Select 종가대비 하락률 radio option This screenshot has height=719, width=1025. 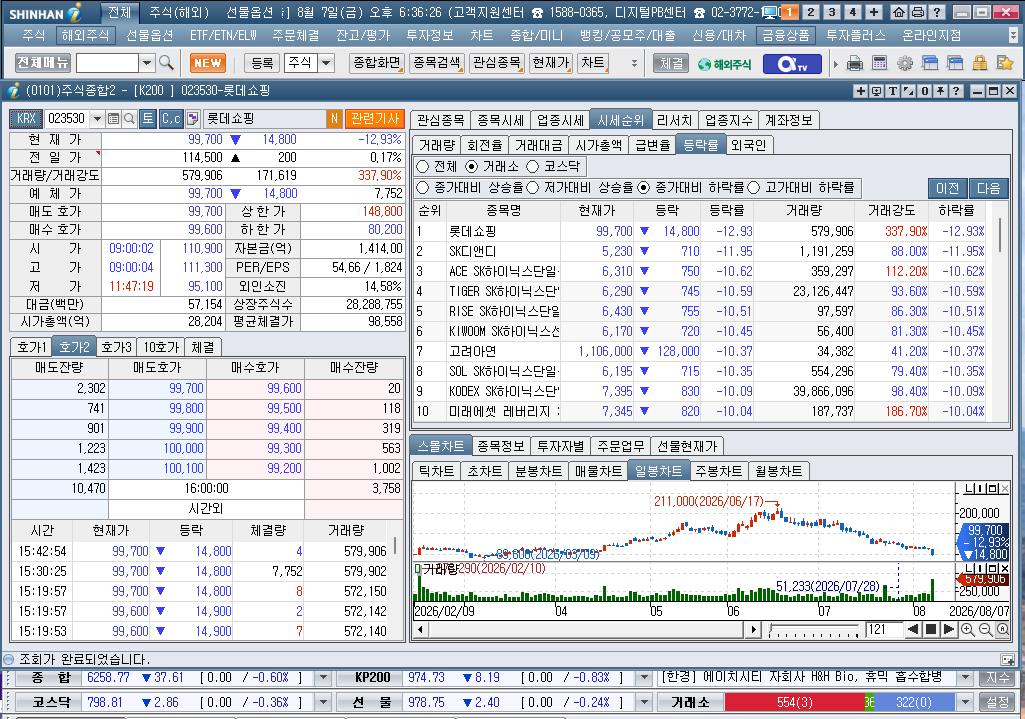(x=643, y=188)
